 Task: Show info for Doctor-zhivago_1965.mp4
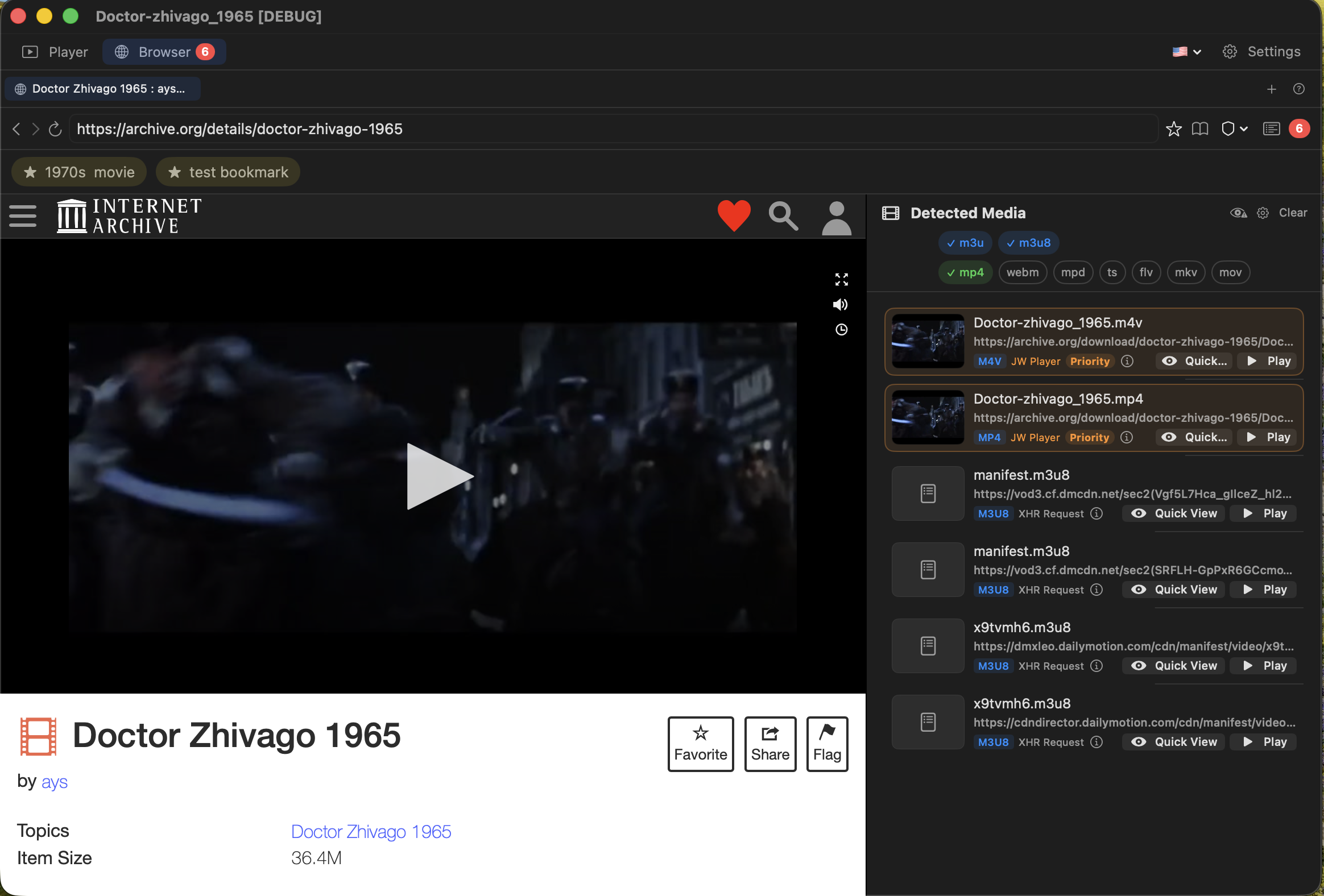click(x=1126, y=437)
